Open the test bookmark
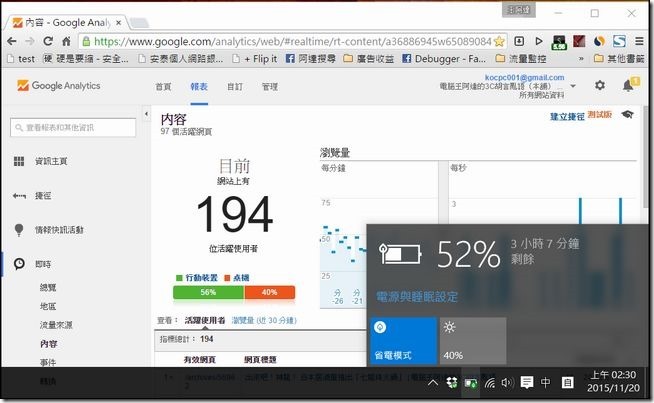Viewport: 654px width, 403px height. point(21,59)
